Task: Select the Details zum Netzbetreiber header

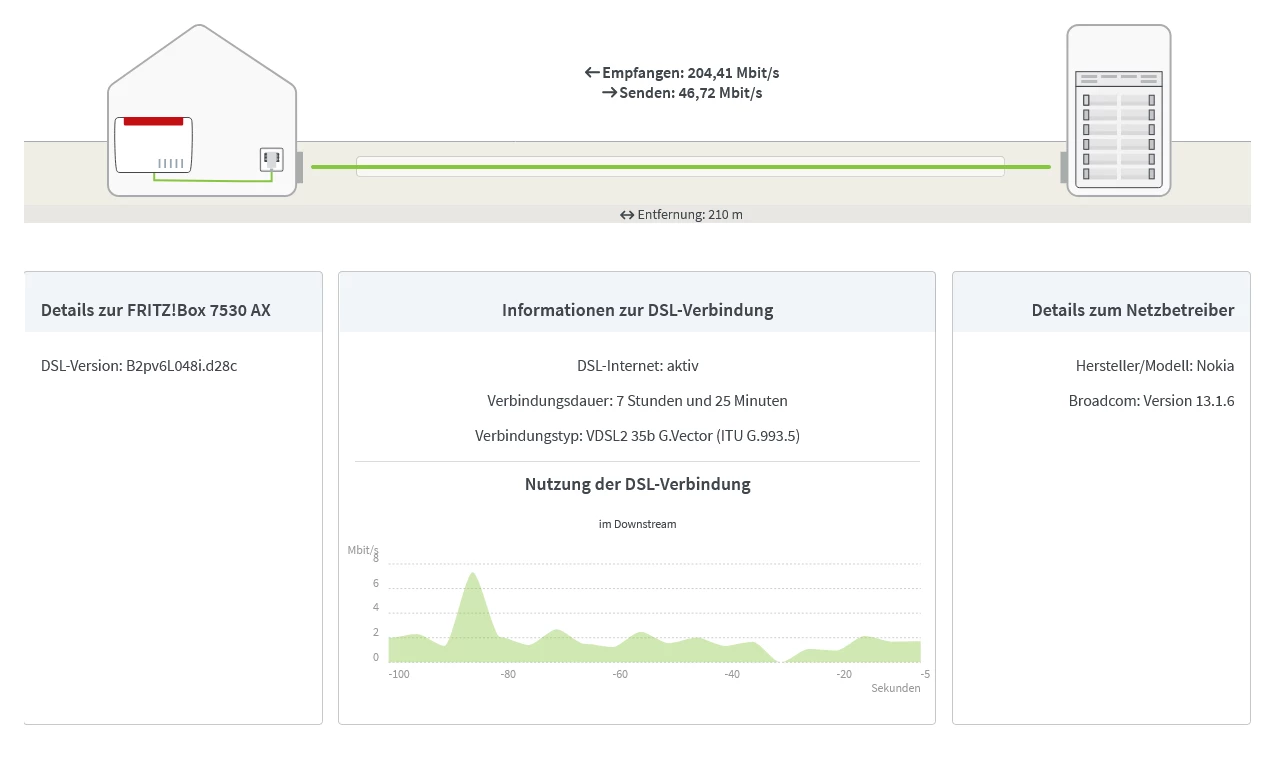Action: (1133, 310)
